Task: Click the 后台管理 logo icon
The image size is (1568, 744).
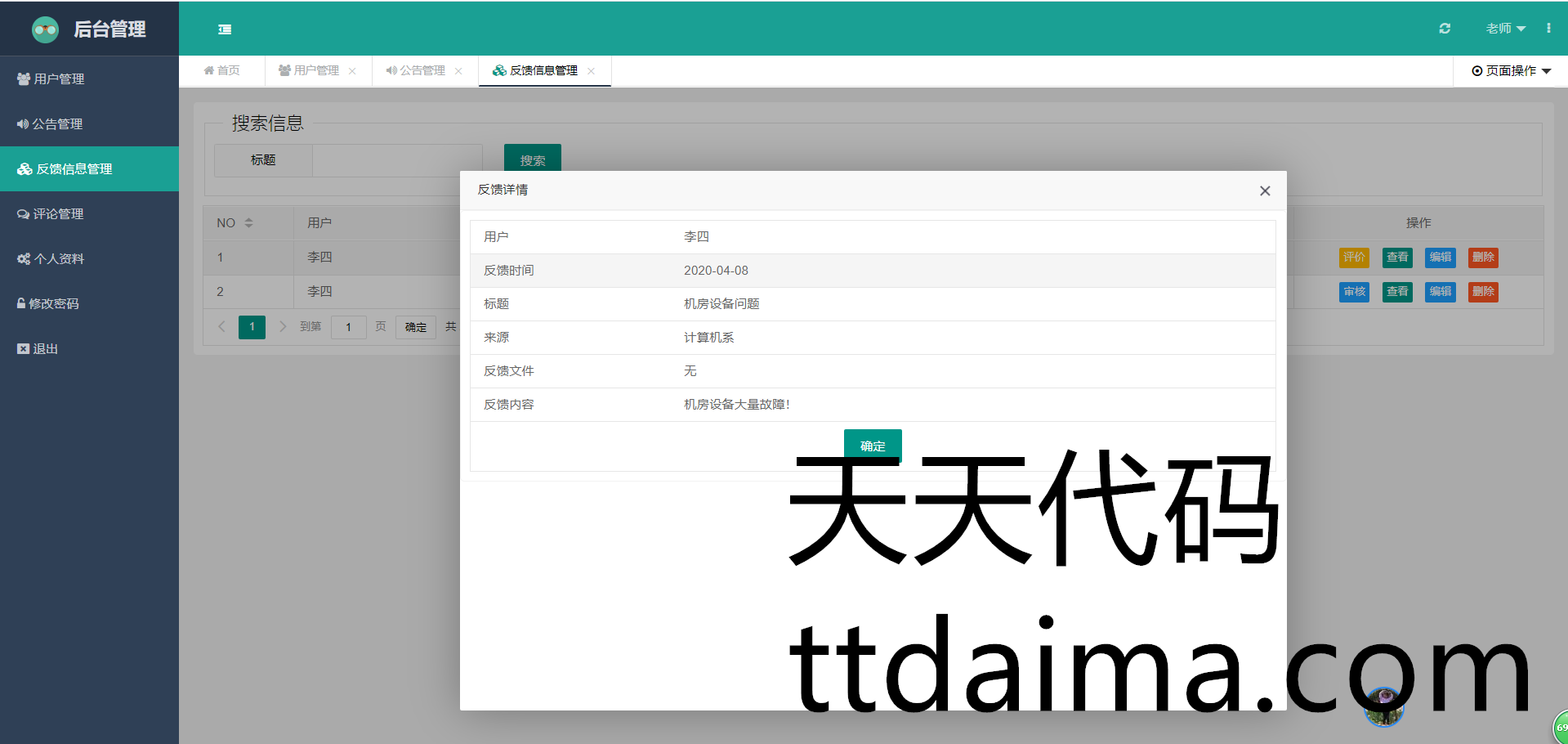Action: [x=45, y=29]
